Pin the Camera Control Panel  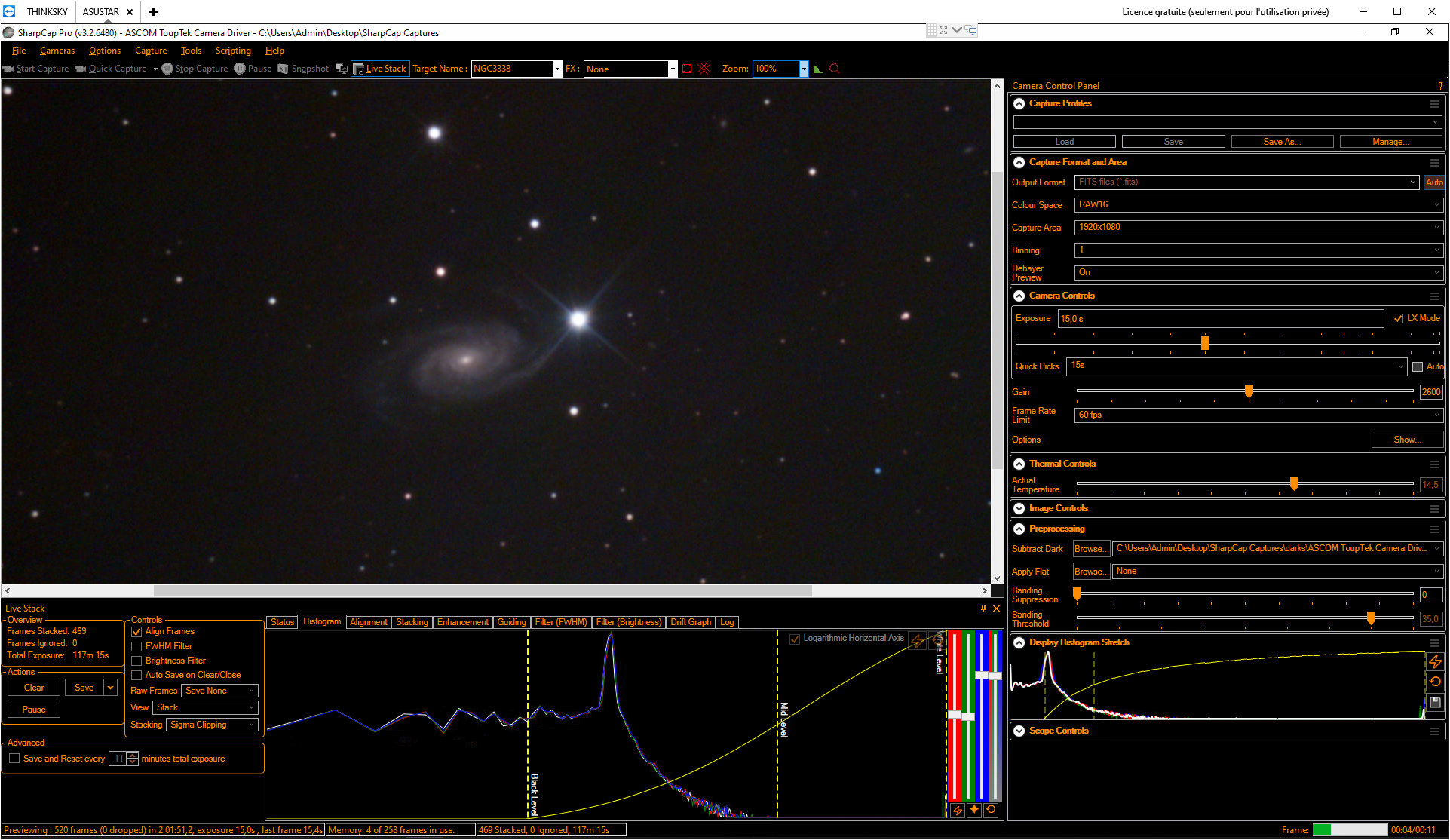click(x=1440, y=86)
